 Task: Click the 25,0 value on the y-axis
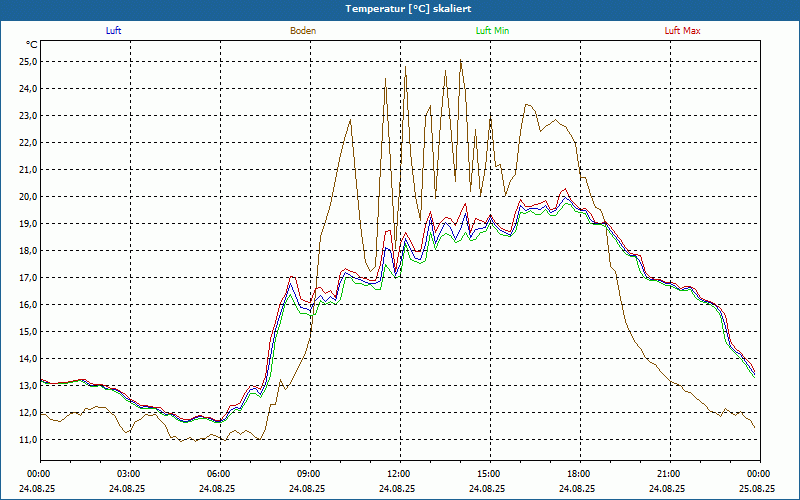(x=28, y=61)
